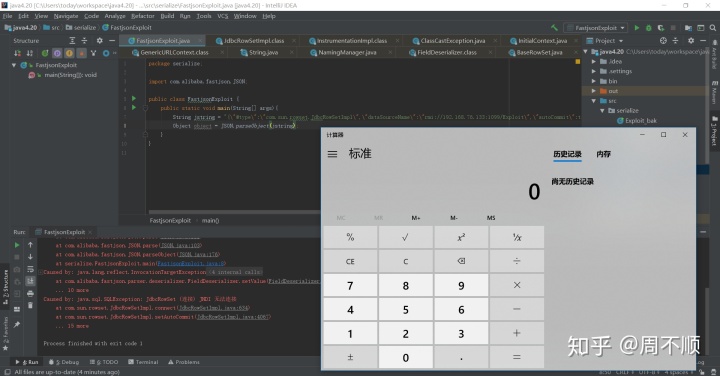This screenshot has width=720, height=376.
Task: Click JdbcRowSetImpl.java:634 stack trace link
Action: point(214,308)
